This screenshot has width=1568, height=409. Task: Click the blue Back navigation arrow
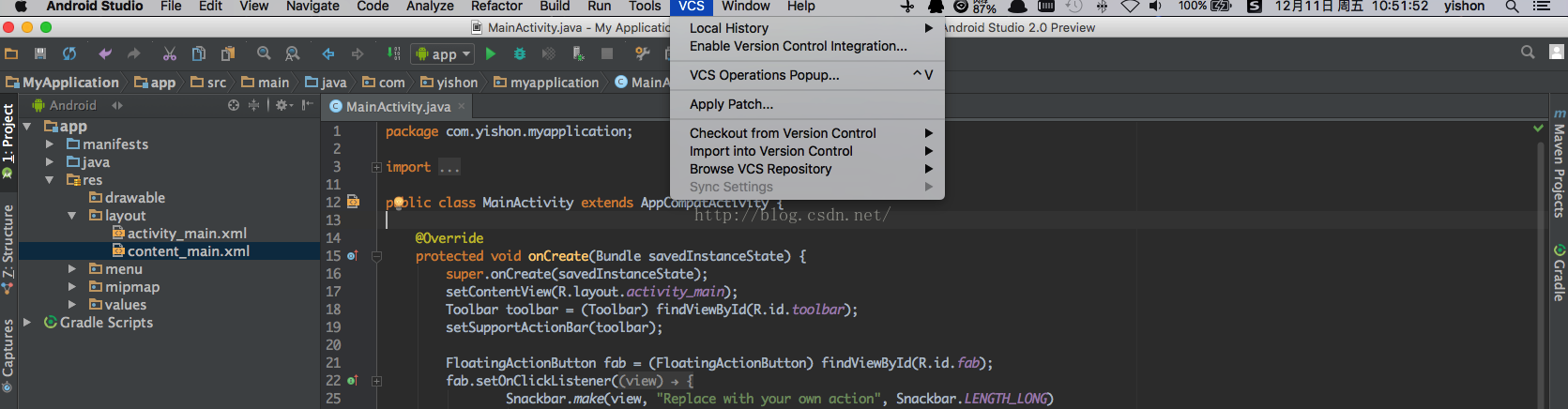pyautogui.click(x=328, y=54)
